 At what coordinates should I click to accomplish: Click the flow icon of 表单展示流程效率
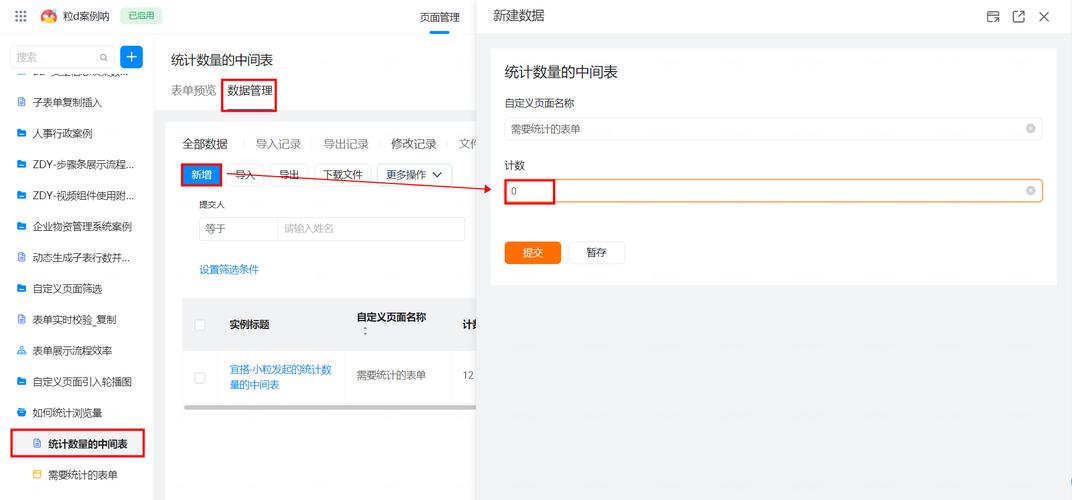point(21,351)
